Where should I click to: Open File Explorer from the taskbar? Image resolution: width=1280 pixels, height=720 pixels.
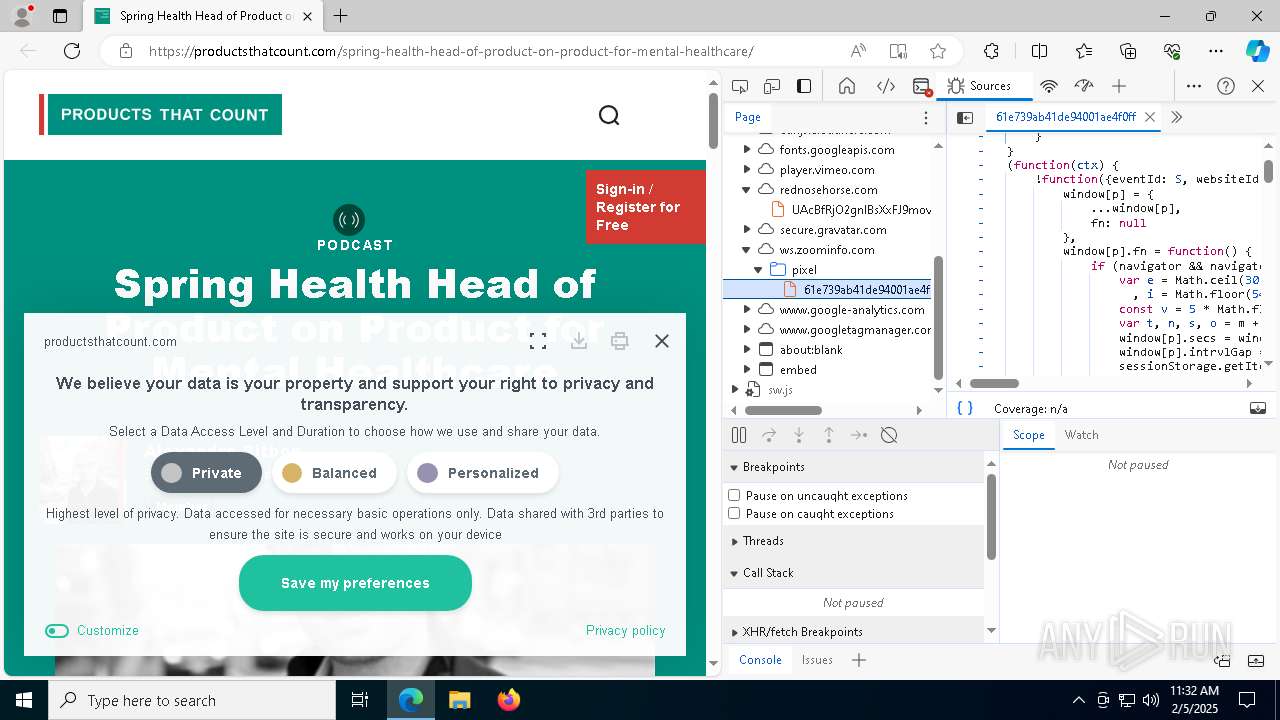click(459, 700)
